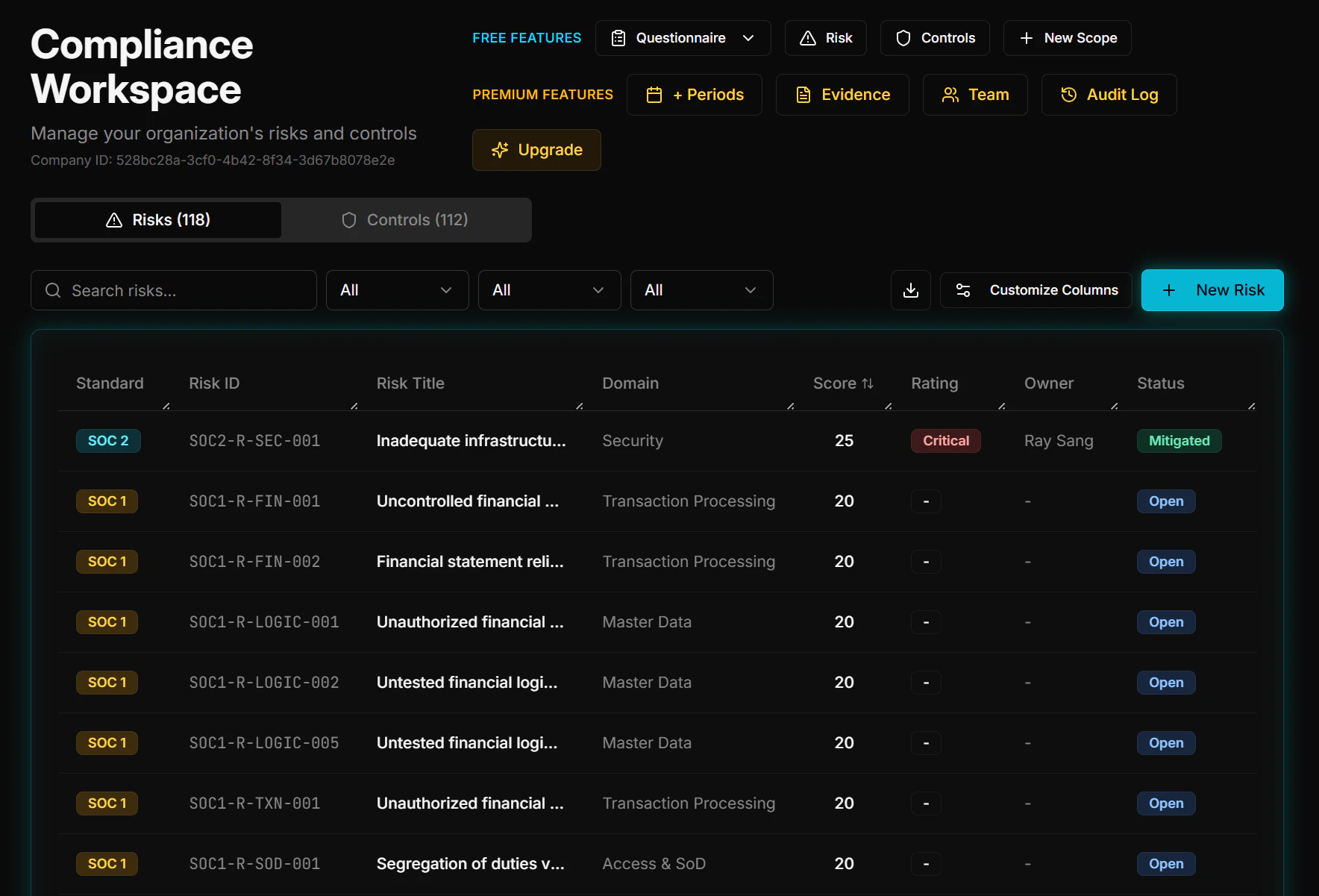Click the Controls shield button
The height and width of the screenshot is (896, 1319).
[935, 38]
